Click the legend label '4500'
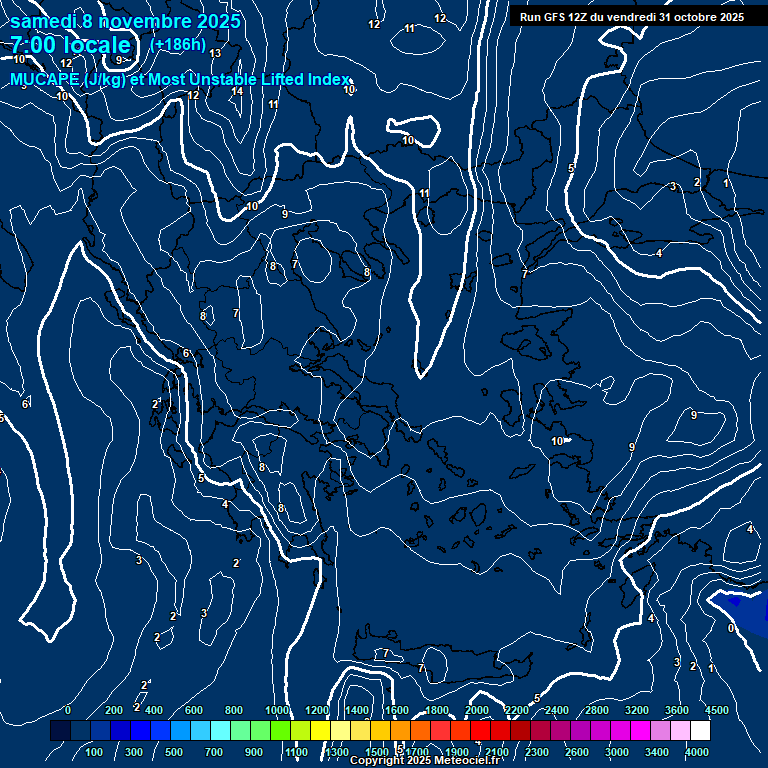 [717, 710]
